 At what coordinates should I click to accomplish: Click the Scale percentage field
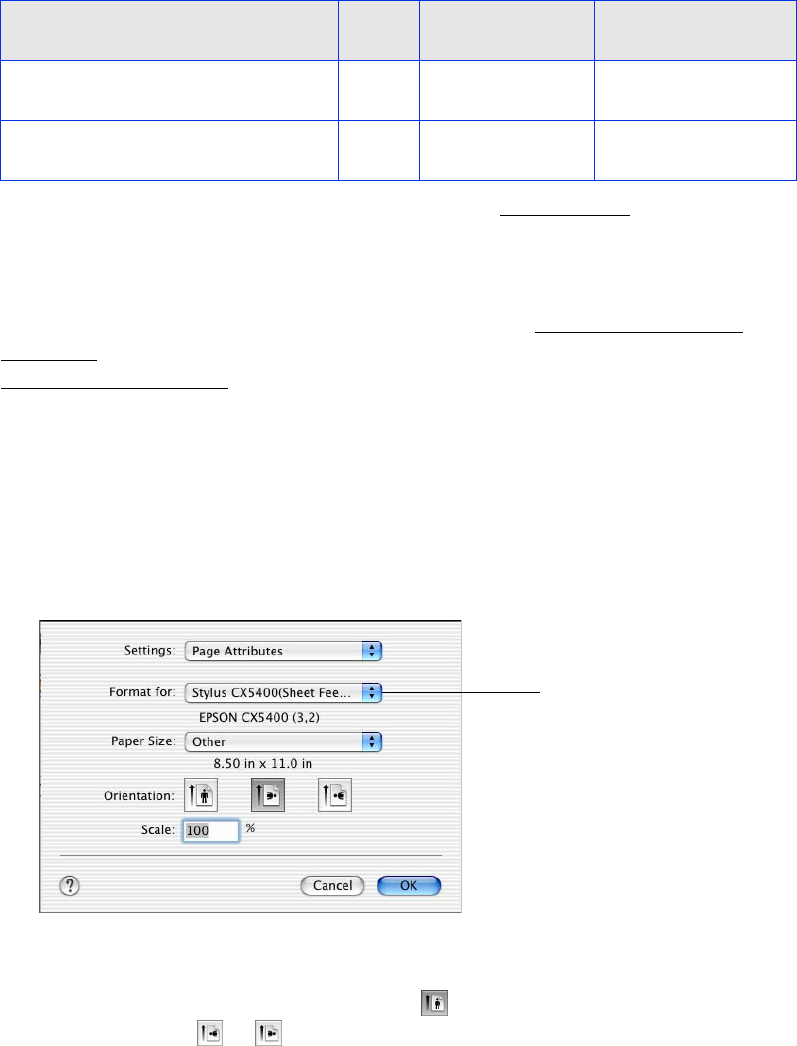(211, 831)
